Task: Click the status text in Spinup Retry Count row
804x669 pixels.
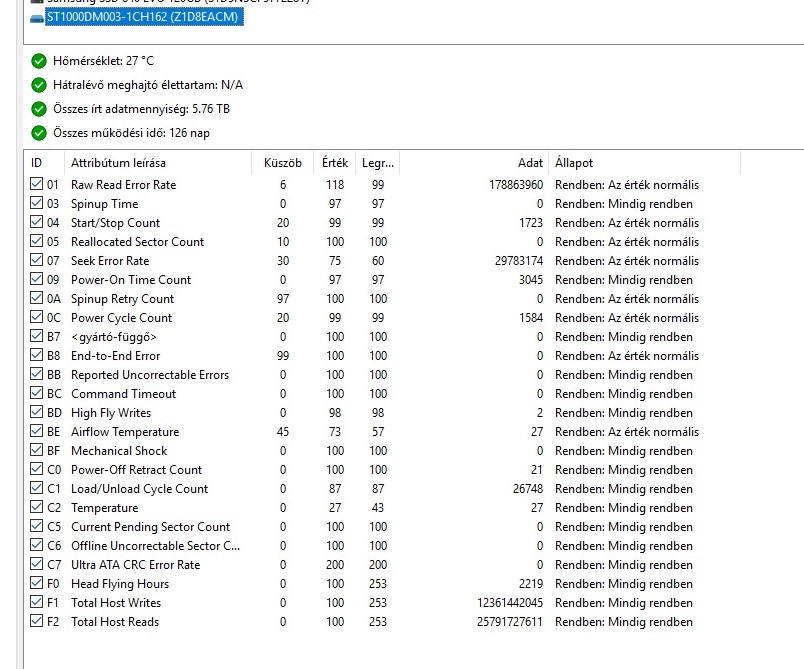Action: [627, 299]
